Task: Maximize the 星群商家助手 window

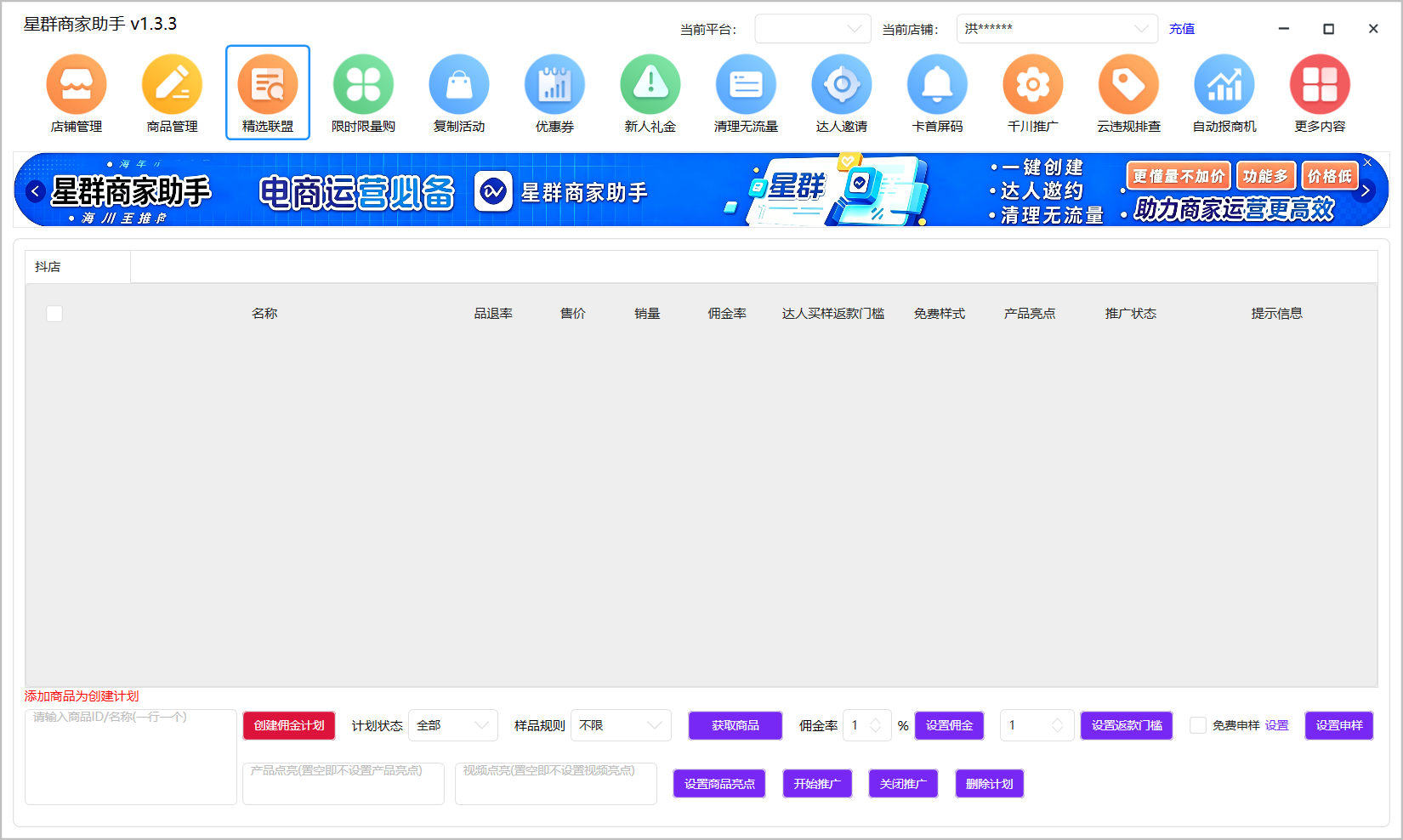Action: pyautogui.click(x=1328, y=29)
